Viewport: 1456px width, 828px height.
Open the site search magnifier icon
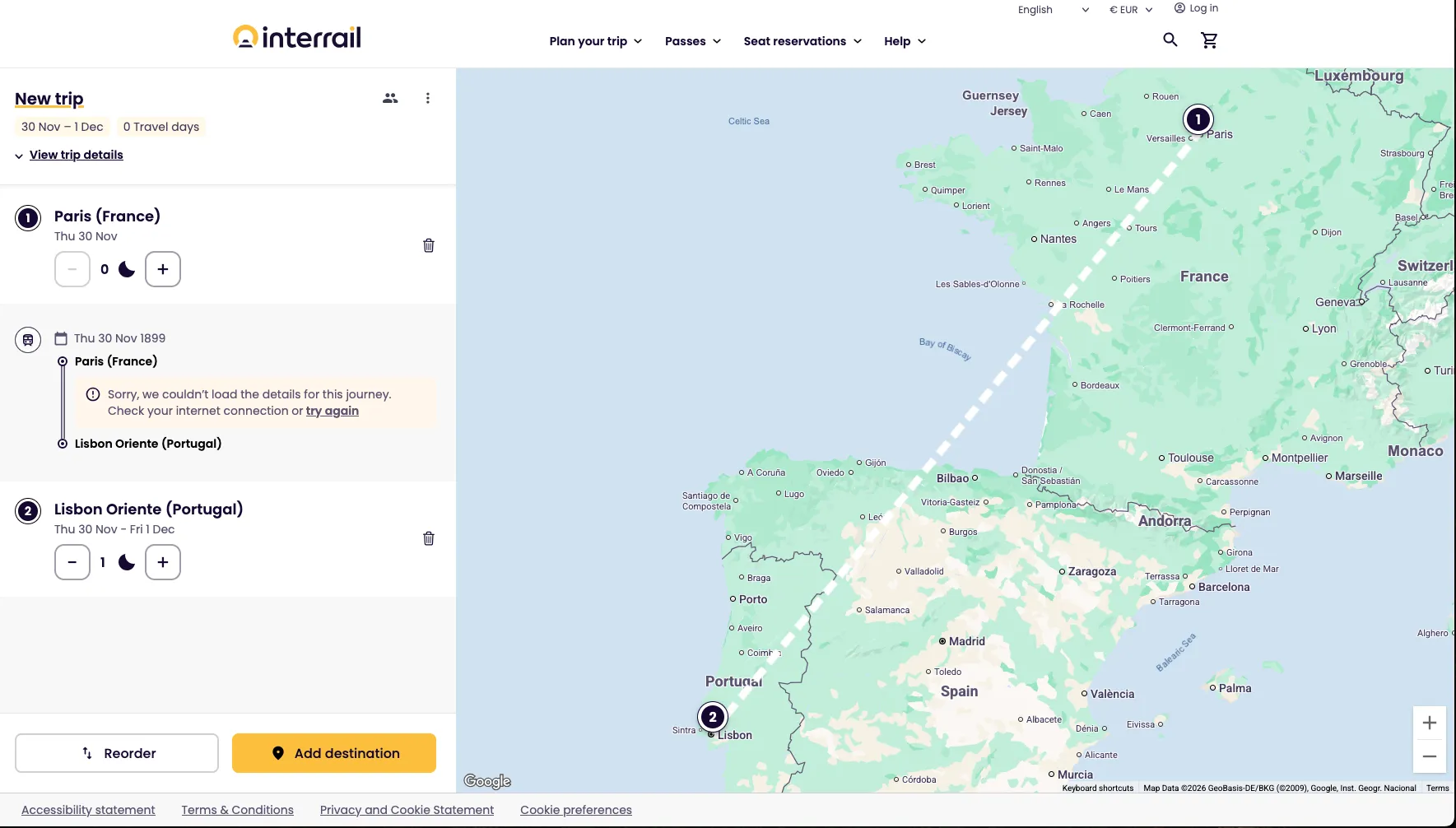pos(1170,40)
